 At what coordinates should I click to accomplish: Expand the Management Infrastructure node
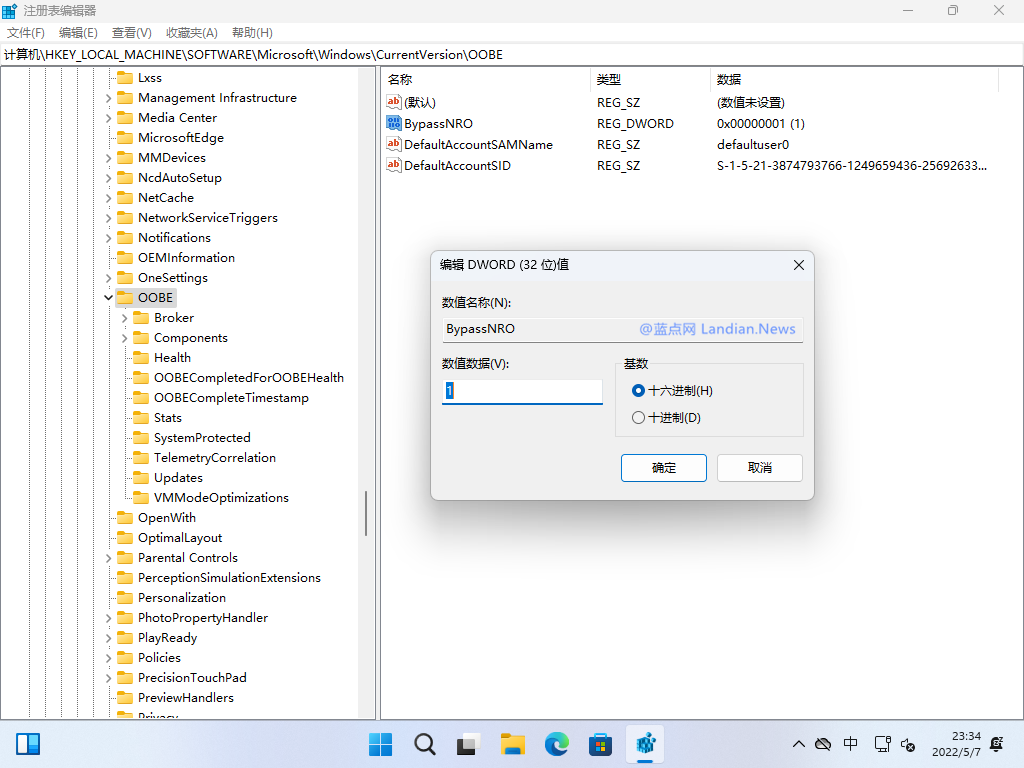108,98
